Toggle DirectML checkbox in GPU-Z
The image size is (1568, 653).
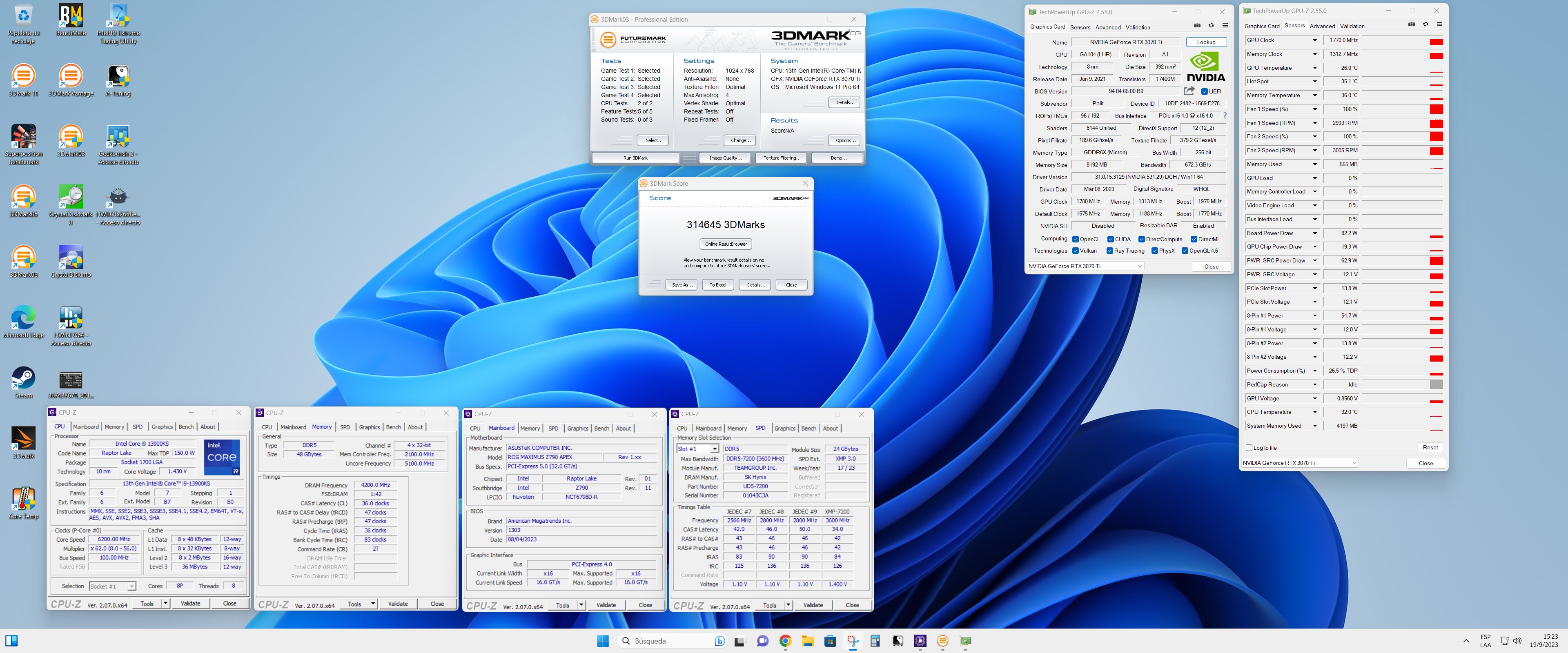(x=1194, y=239)
